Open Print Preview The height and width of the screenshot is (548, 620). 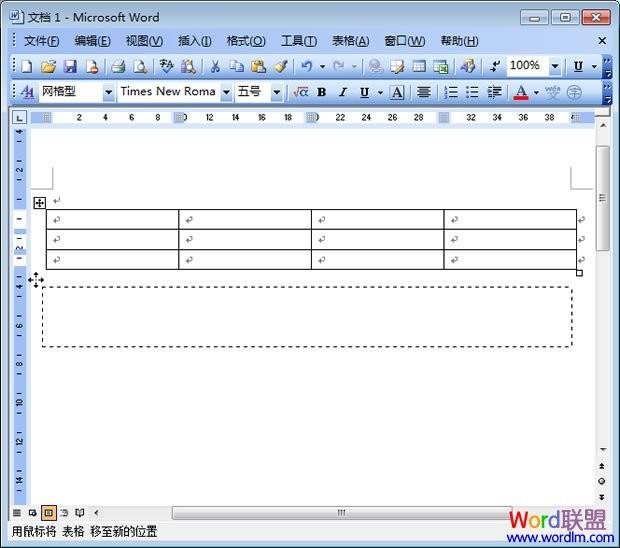coord(140,66)
